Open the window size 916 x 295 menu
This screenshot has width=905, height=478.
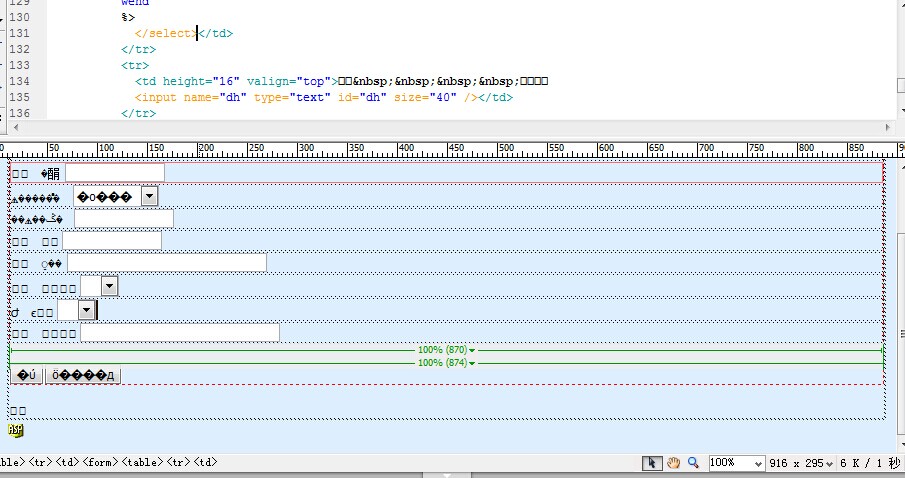[801, 463]
